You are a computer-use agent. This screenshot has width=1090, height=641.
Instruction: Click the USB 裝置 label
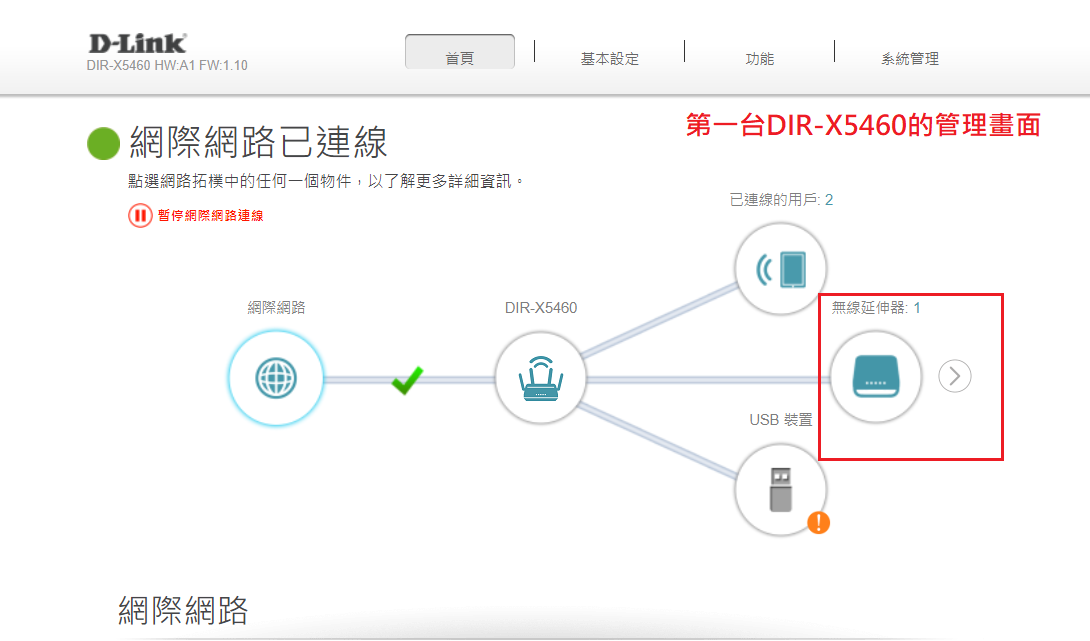781,420
